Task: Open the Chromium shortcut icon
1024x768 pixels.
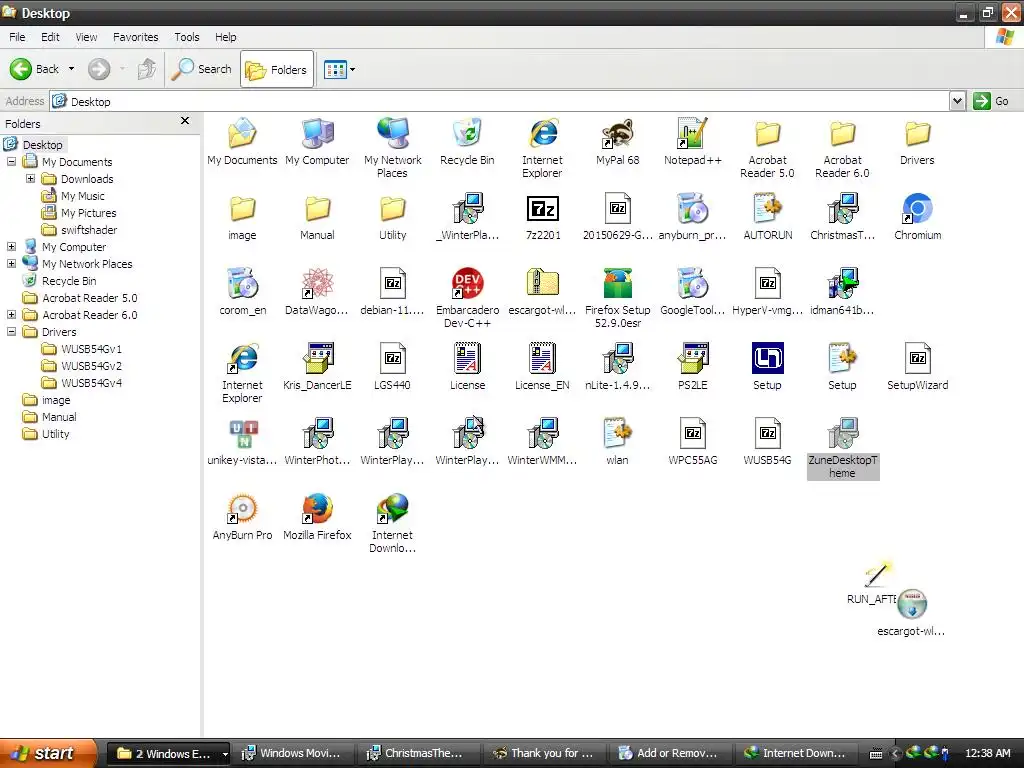Action: click(x=917, y=209)
